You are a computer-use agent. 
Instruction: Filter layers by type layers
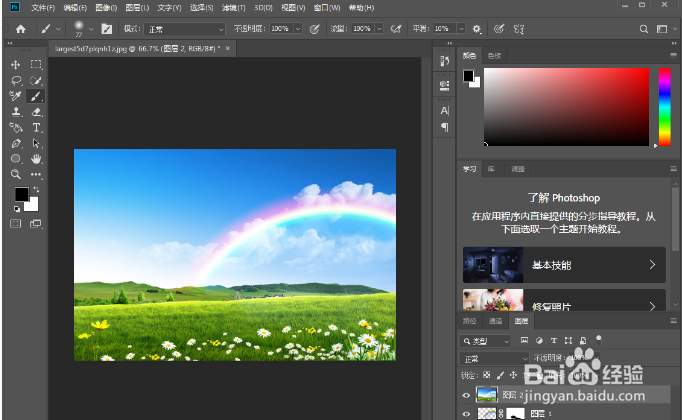(x=554, y=340)
